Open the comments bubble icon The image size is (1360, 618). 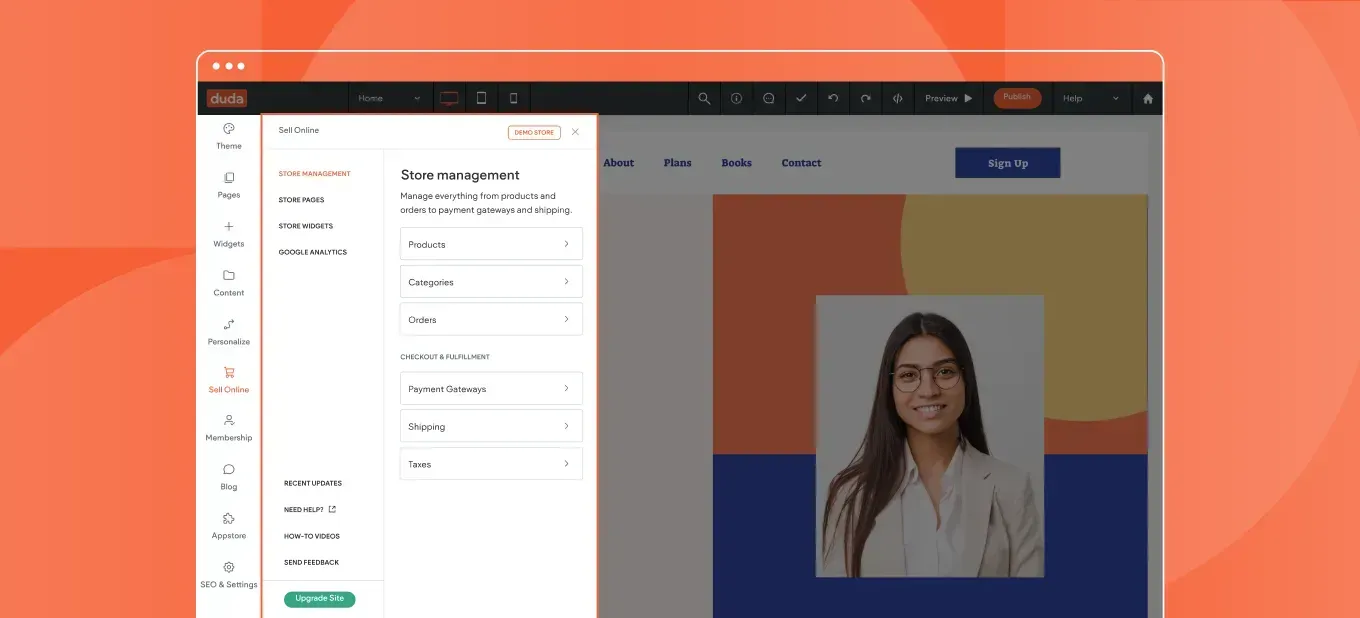tap(768, 98)
